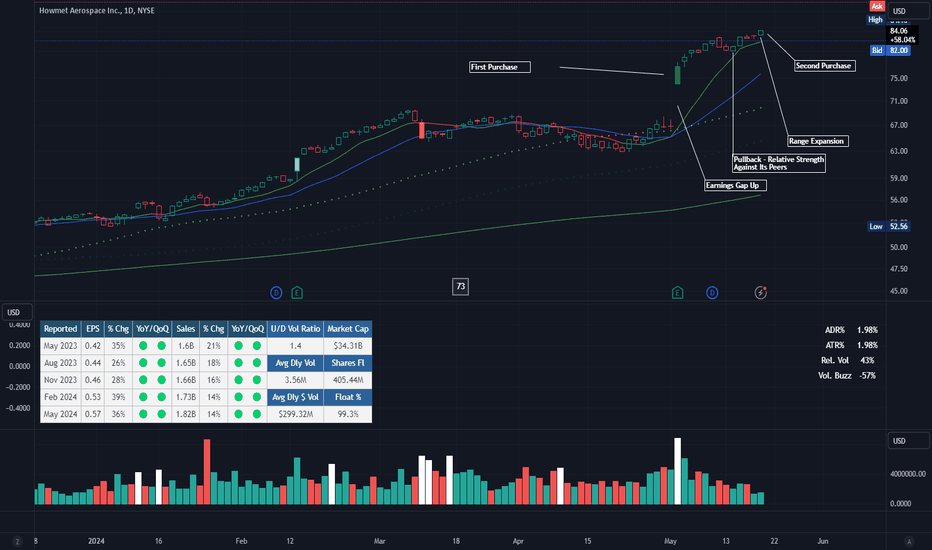
Task: Click the May 2023 row label
Action: click(x=60, y=346)
